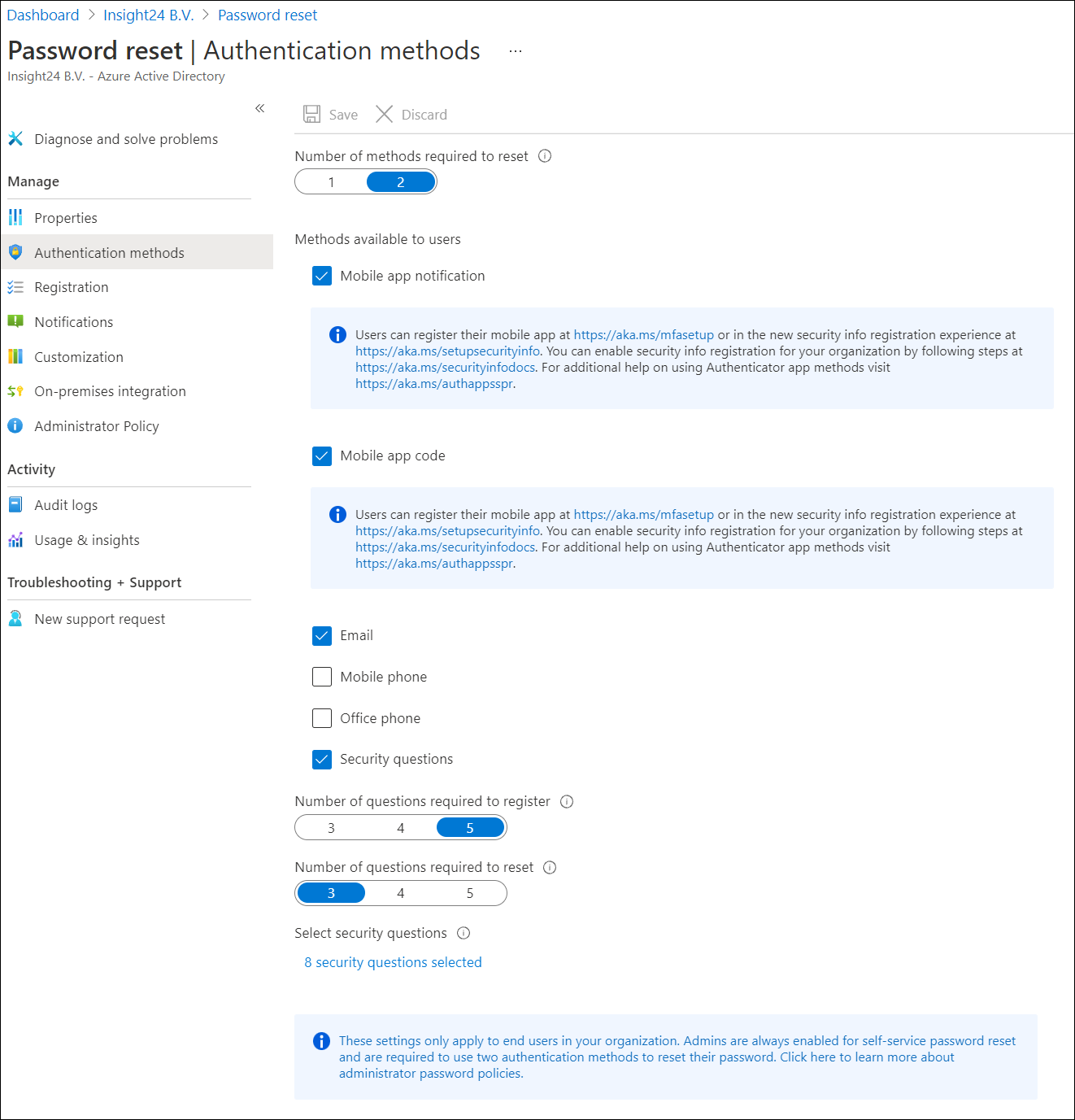This screenshot has height=1120, width=1075.
Task: Click the Properties bars icon in sidebar
Action: [15, 217]
